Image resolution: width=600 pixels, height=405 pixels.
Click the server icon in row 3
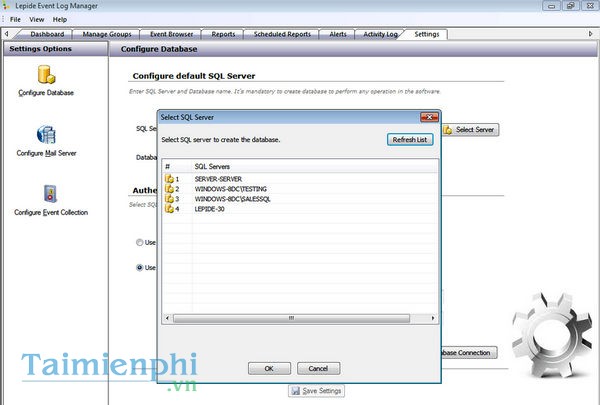[169, 199]
